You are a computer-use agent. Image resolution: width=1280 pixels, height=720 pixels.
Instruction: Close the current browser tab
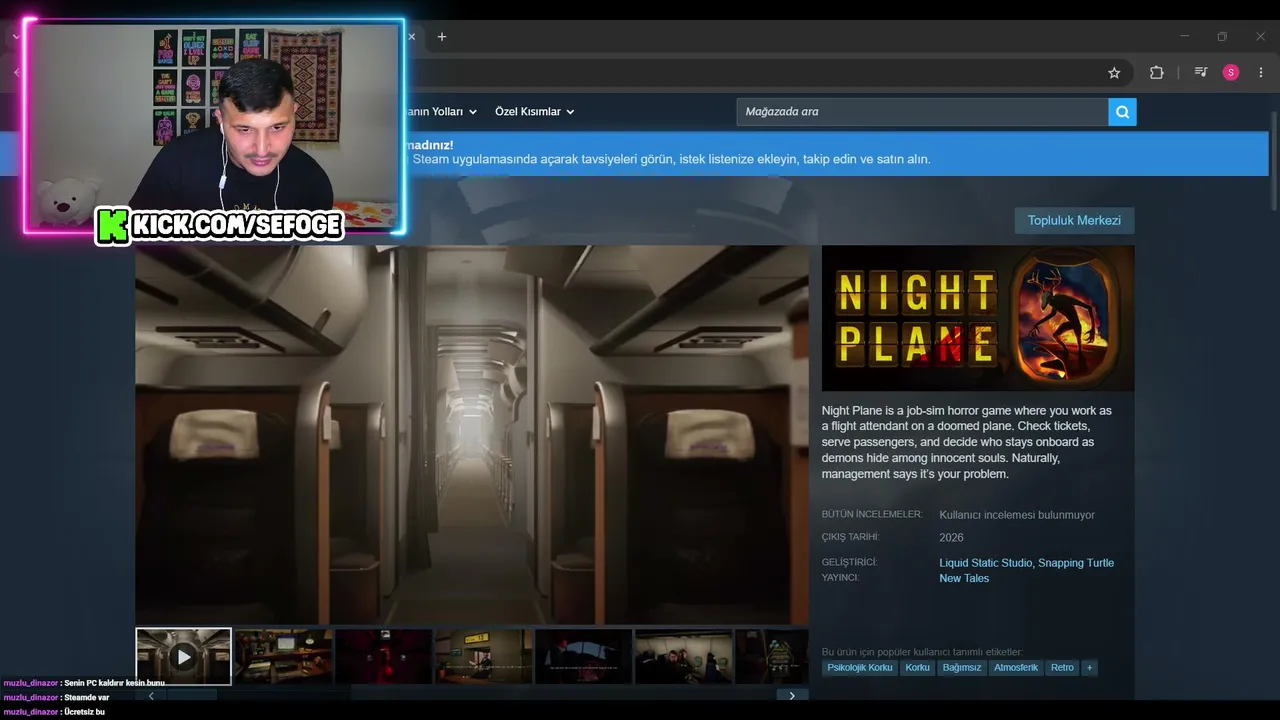point(411,37)
